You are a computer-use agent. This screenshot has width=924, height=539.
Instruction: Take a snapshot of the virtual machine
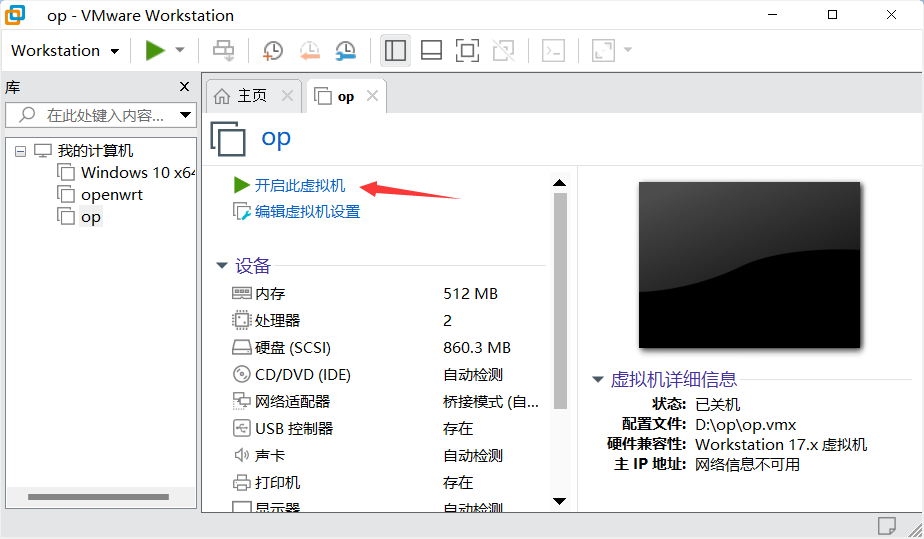coord(273,51)
